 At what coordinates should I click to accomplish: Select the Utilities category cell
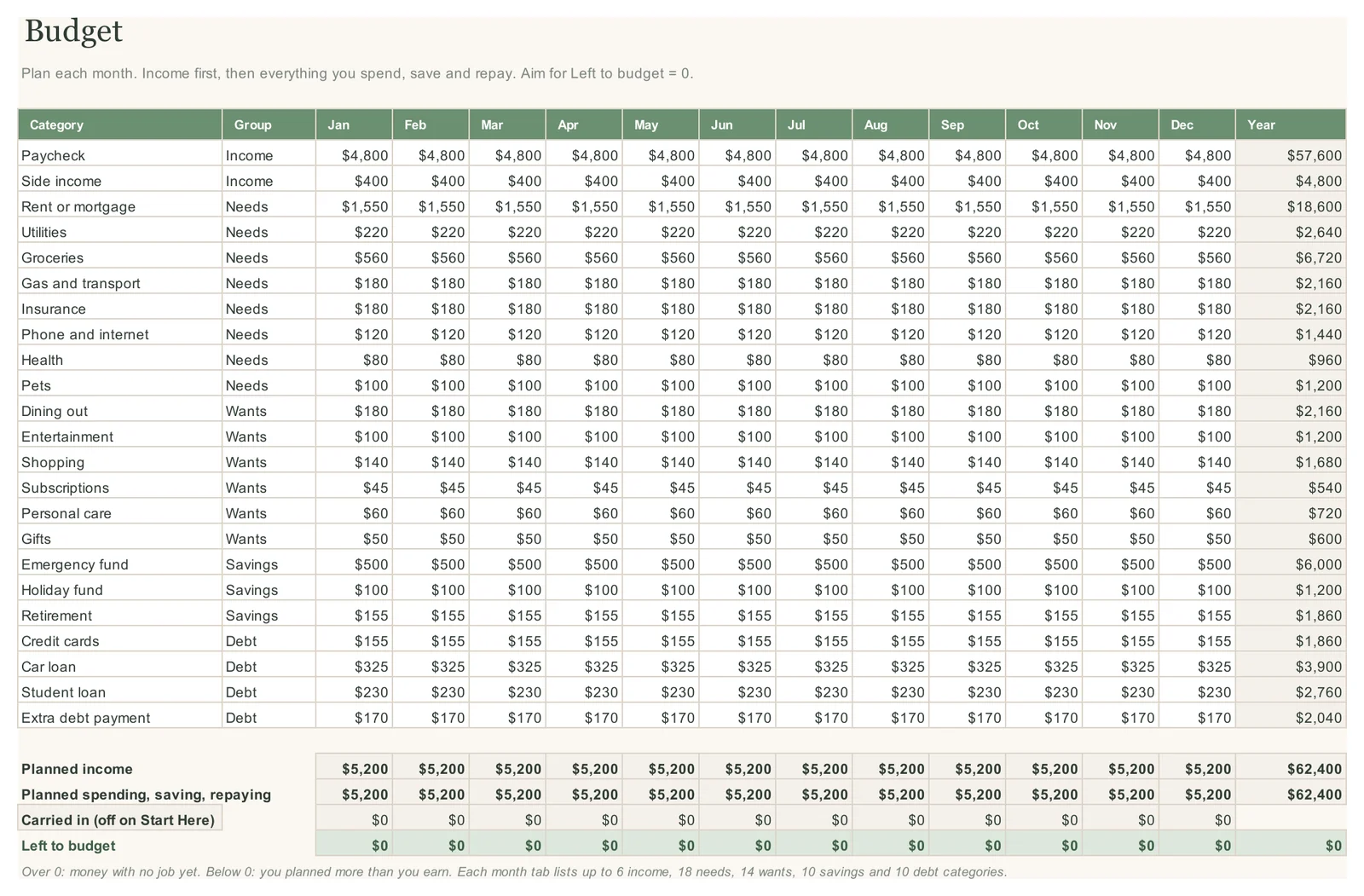[x=120, y=232]
